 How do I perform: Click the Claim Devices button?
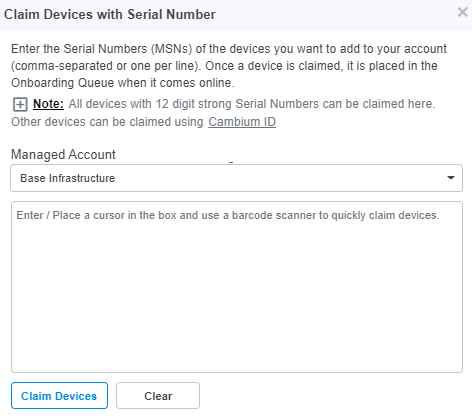click(59, 396)
